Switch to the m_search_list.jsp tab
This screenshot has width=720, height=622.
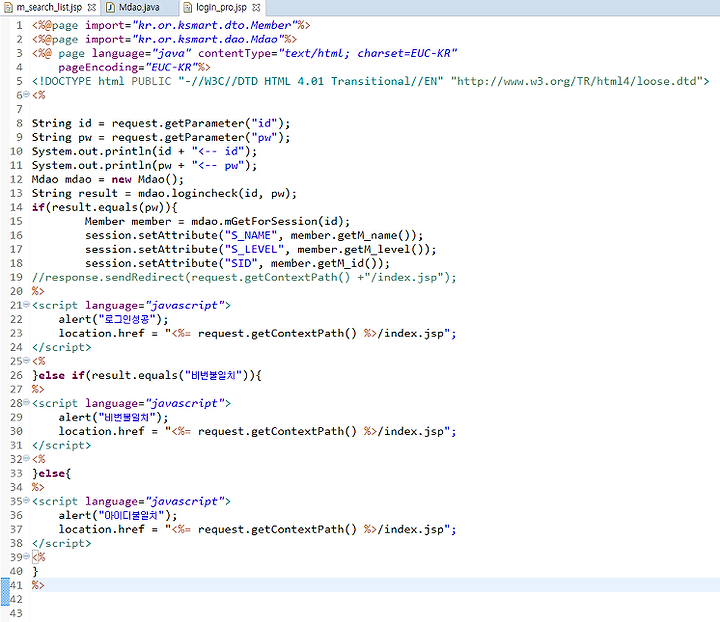[x=49, y=7]
